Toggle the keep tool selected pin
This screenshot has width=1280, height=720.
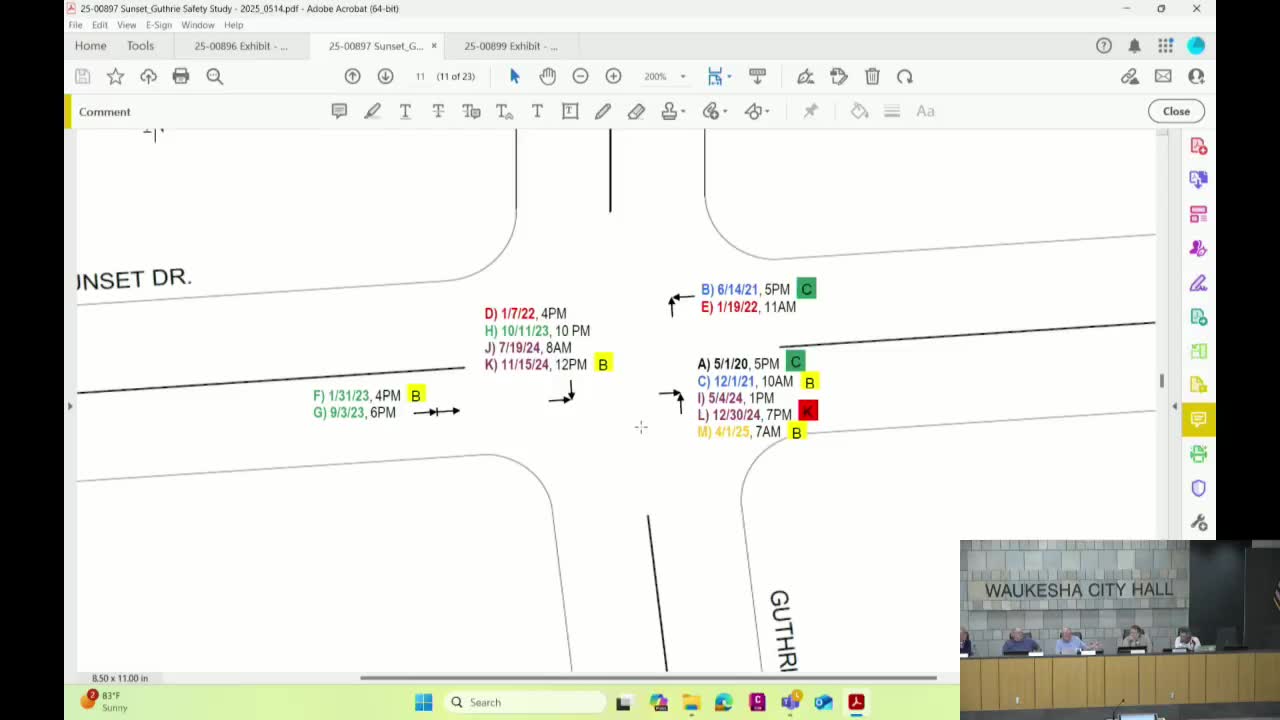click(x=810, y=111)
